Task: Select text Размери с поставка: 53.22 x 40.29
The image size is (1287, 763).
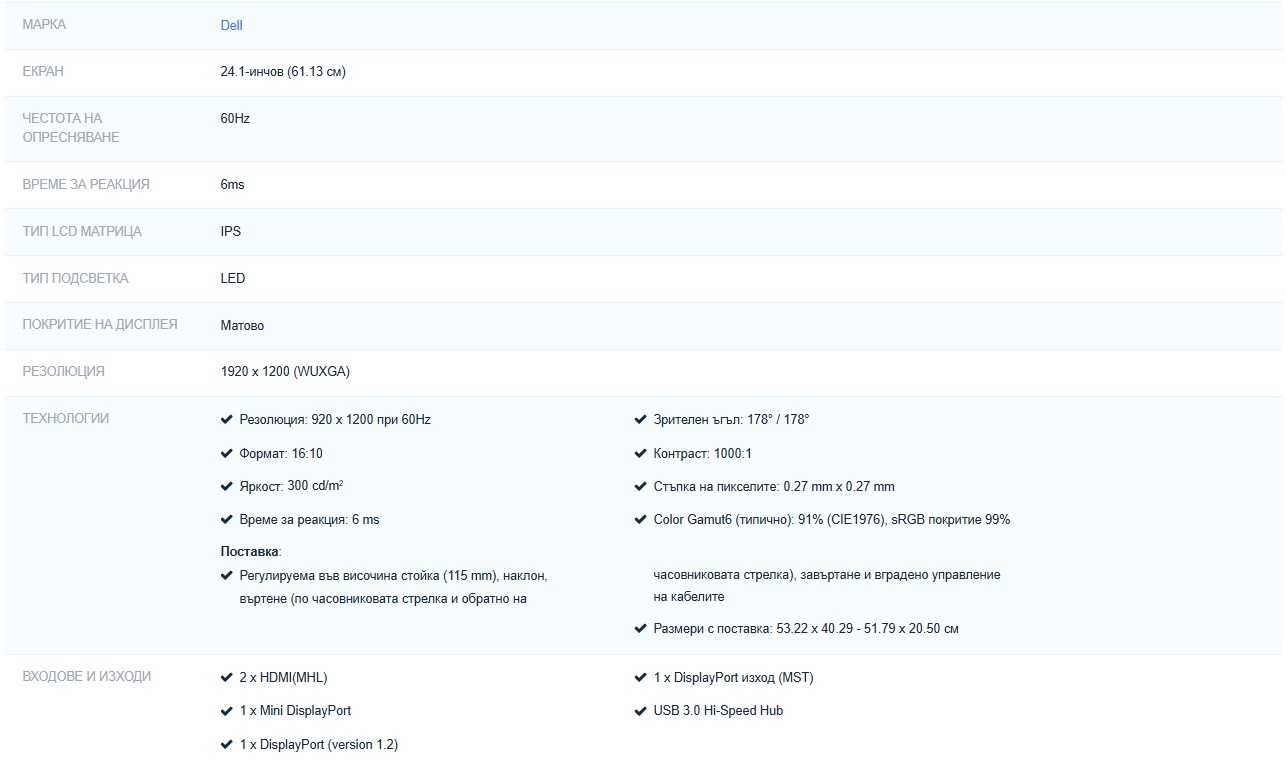Action: click(x=806, y=629)
